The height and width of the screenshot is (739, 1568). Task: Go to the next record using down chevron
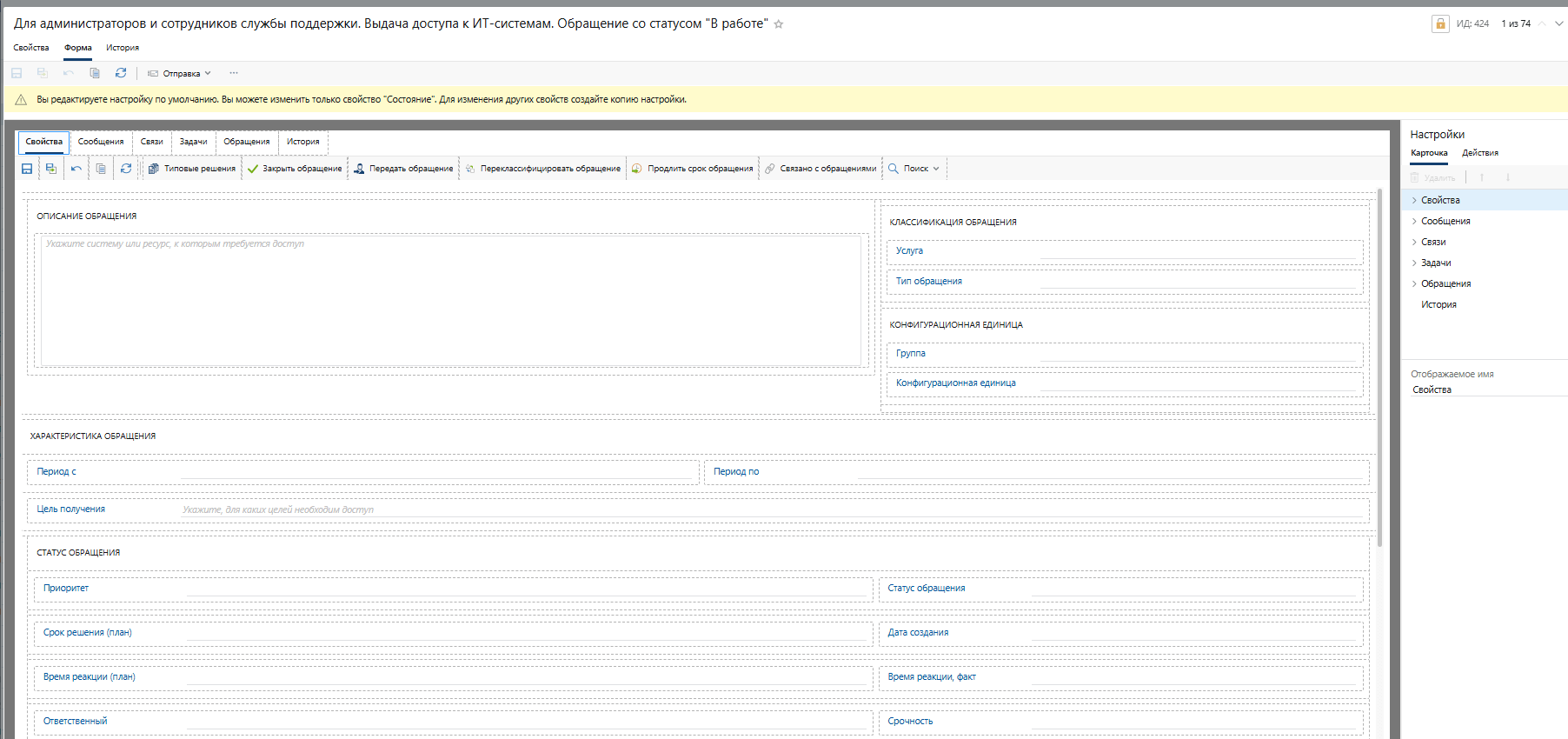click(1559, 24)
